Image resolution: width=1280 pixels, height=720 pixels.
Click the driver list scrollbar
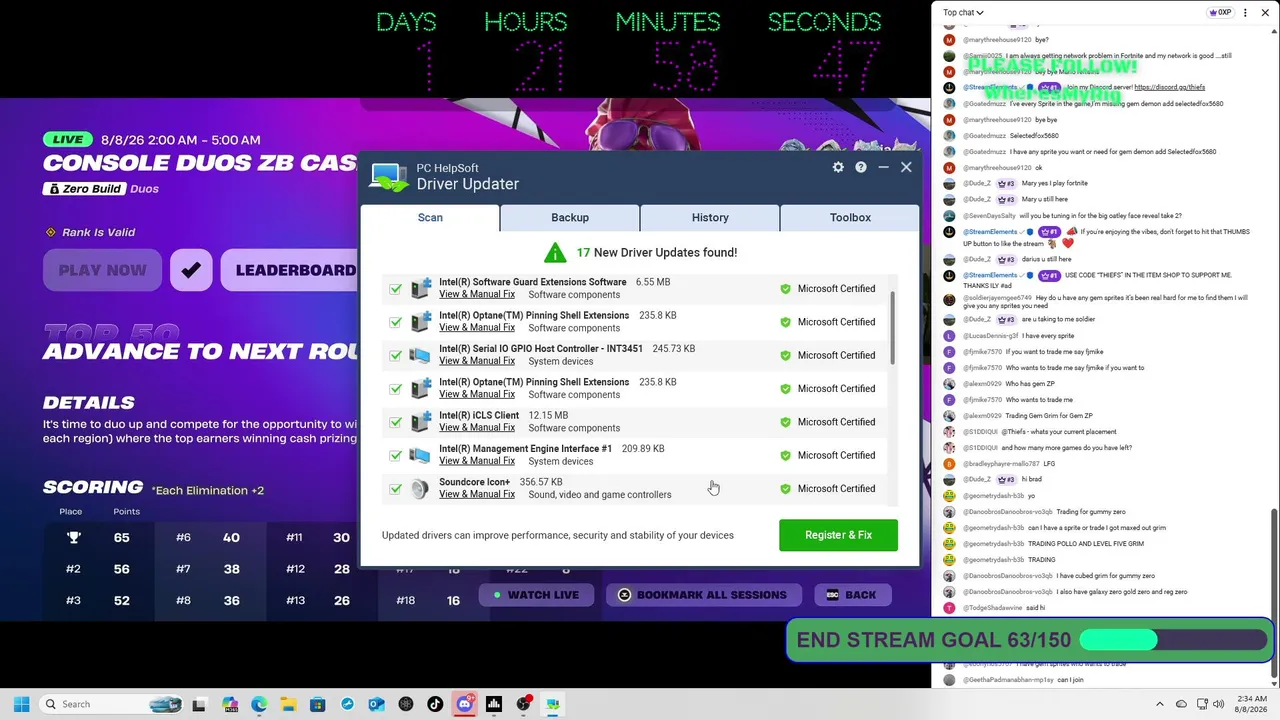(x=892, y=330)
